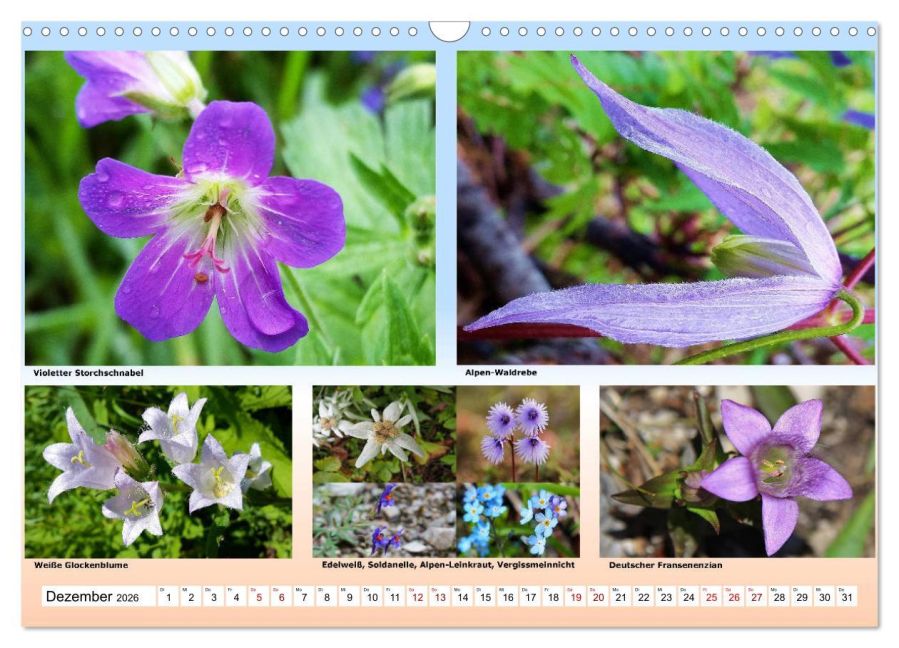Click day 15 in the calendar strip
The width and height of the screenshot is (899, 648).
[x=485, y=596]
